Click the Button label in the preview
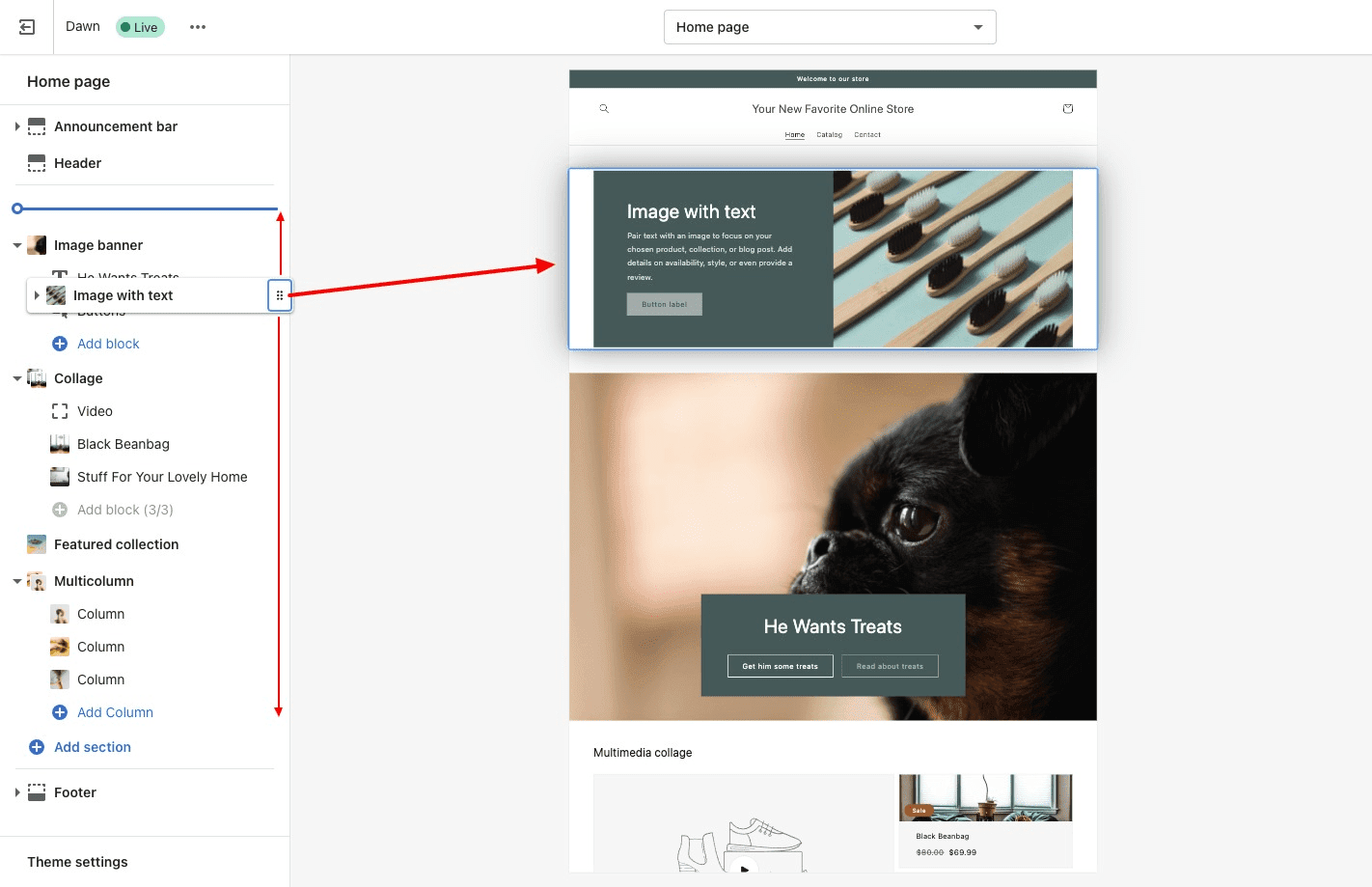 pos(664,303)
